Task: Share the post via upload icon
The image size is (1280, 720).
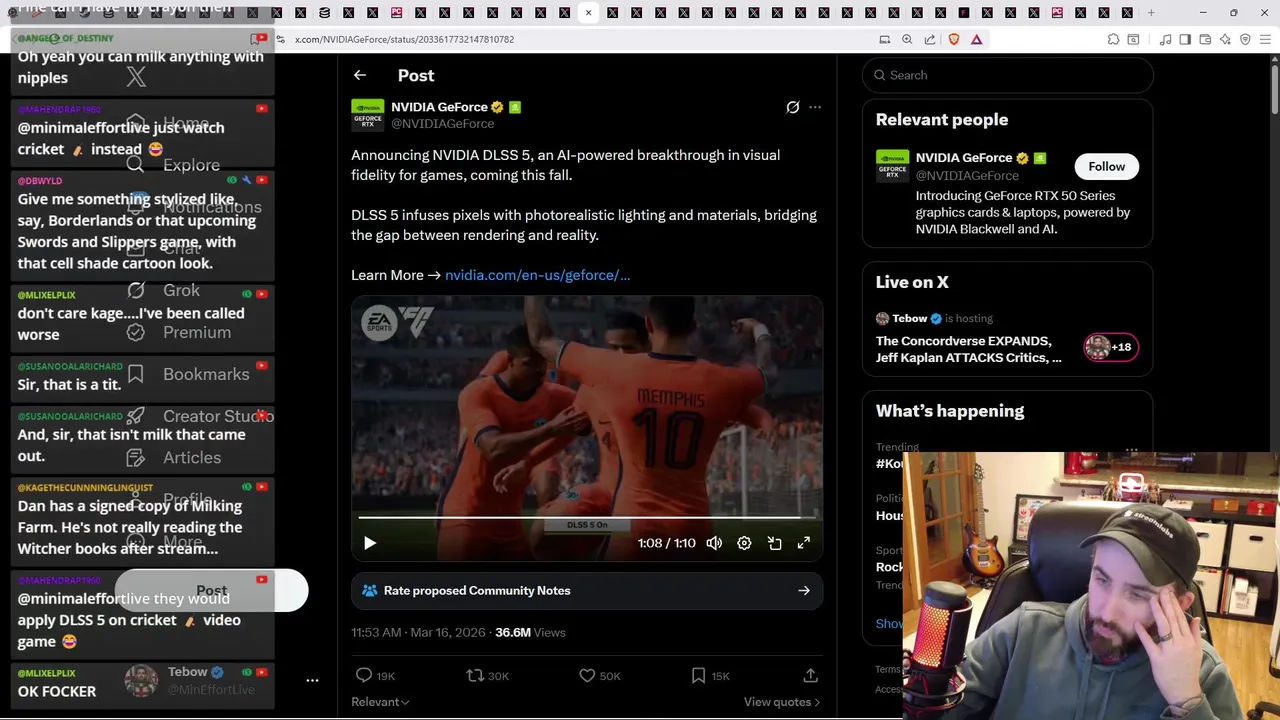Action: (810, 676)
